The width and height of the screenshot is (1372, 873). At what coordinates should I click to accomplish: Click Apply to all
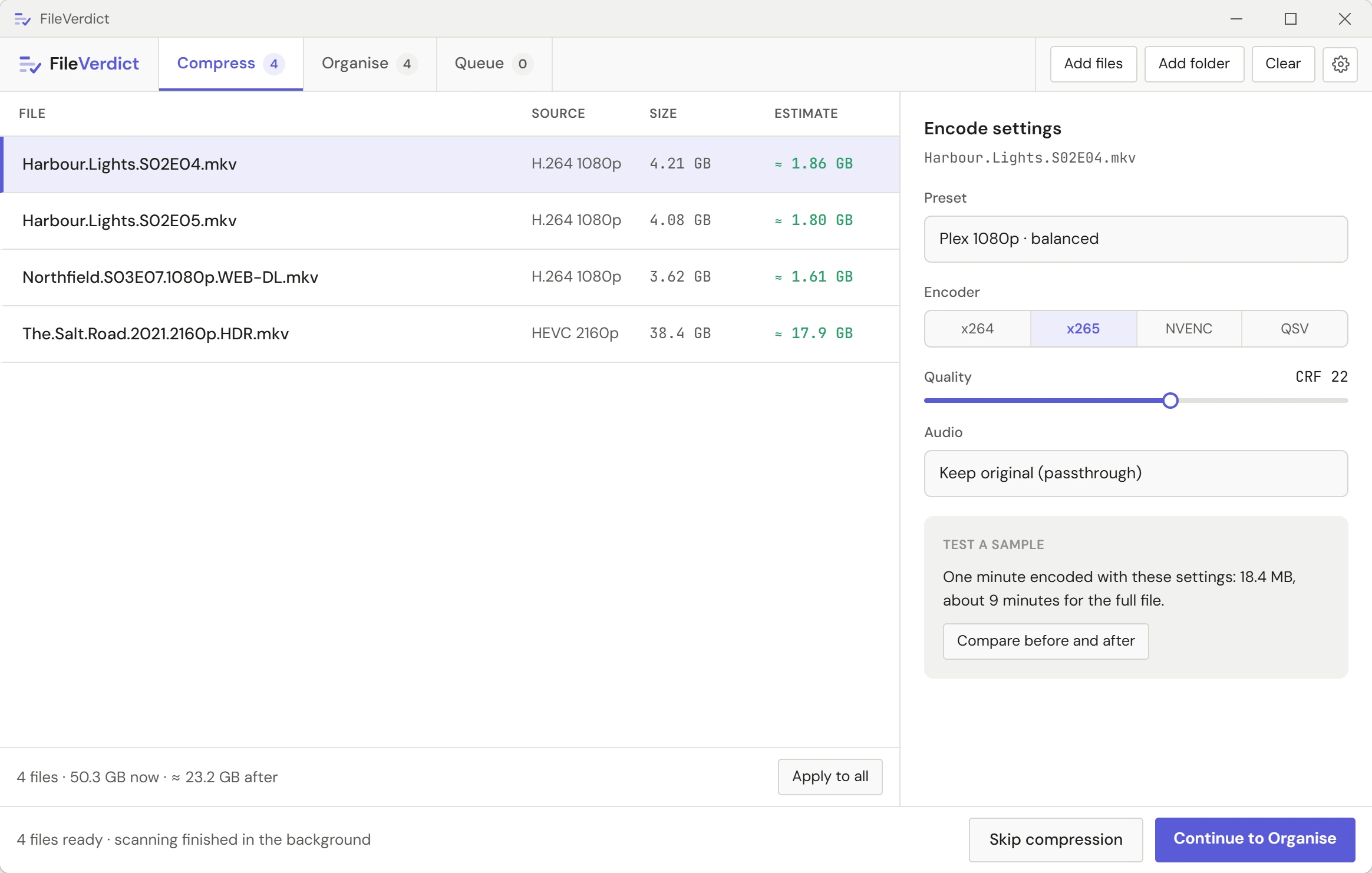coord(830,776)
